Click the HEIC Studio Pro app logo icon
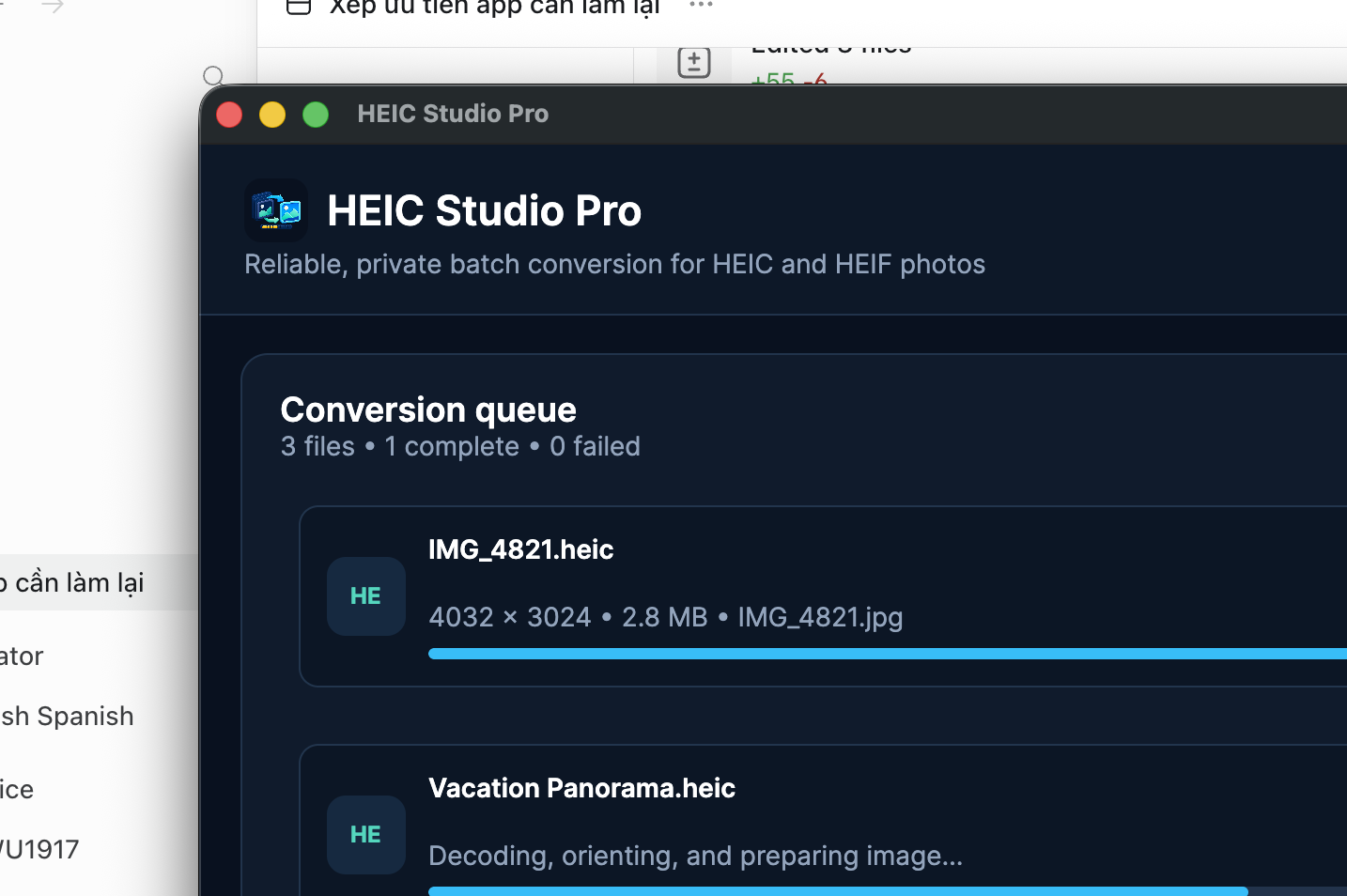 [276, 210]
